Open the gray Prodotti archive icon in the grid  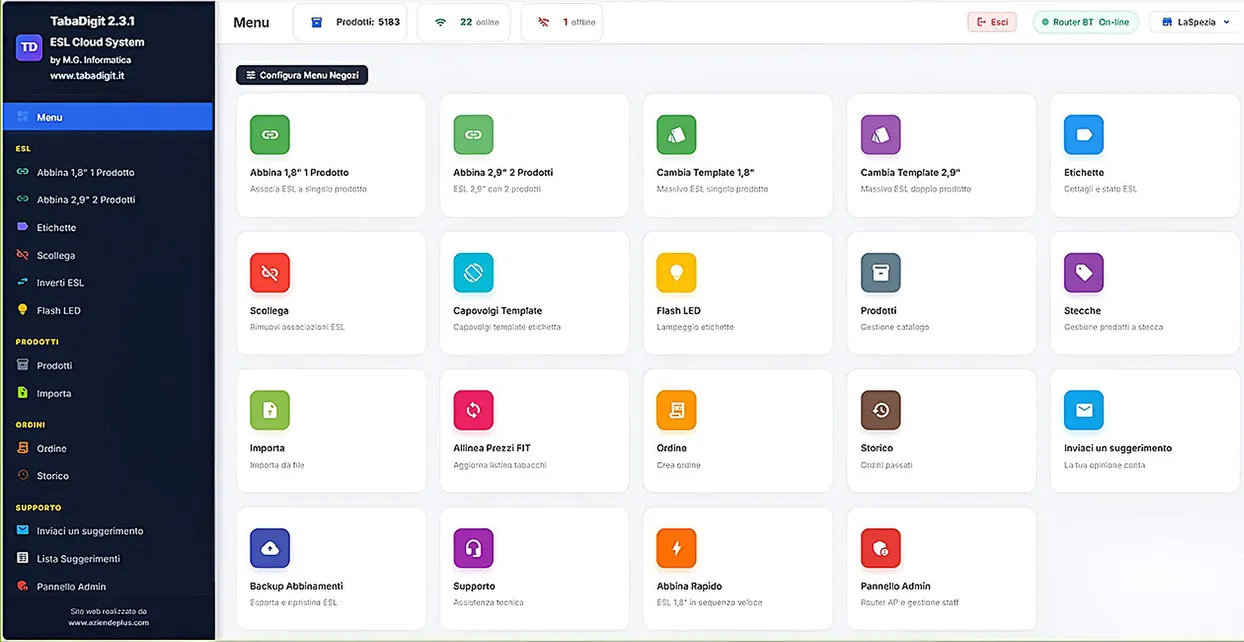pos(881,272)
